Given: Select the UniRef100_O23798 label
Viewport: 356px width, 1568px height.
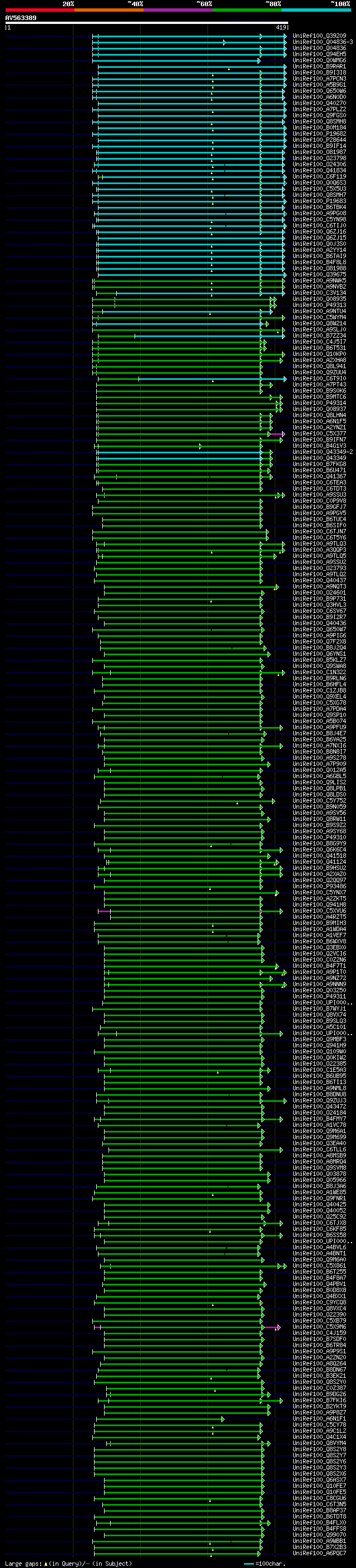Looking at the screenshot, I should (319, 159).
